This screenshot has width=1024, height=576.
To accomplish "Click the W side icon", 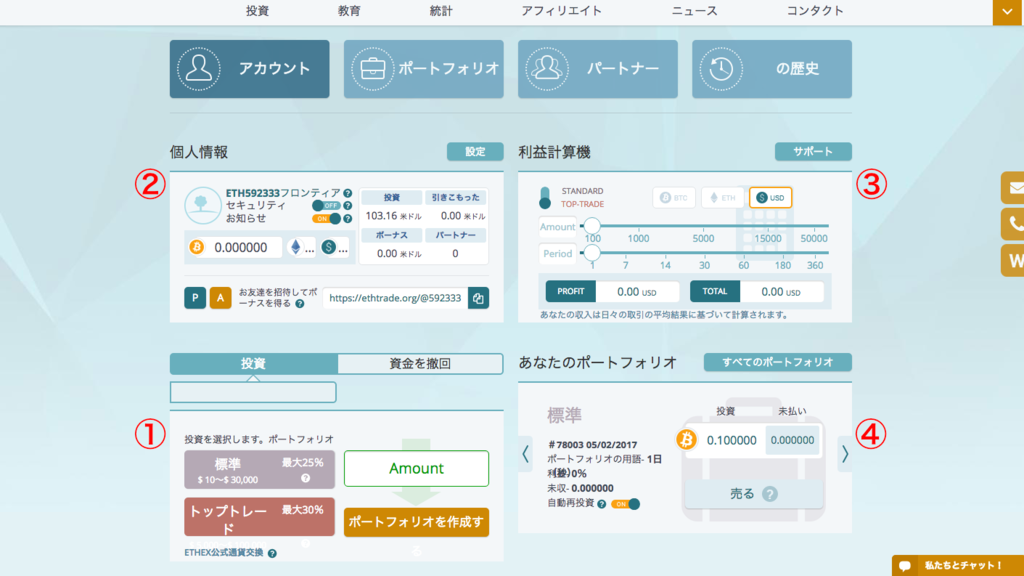I will (x=1013, y=261).
